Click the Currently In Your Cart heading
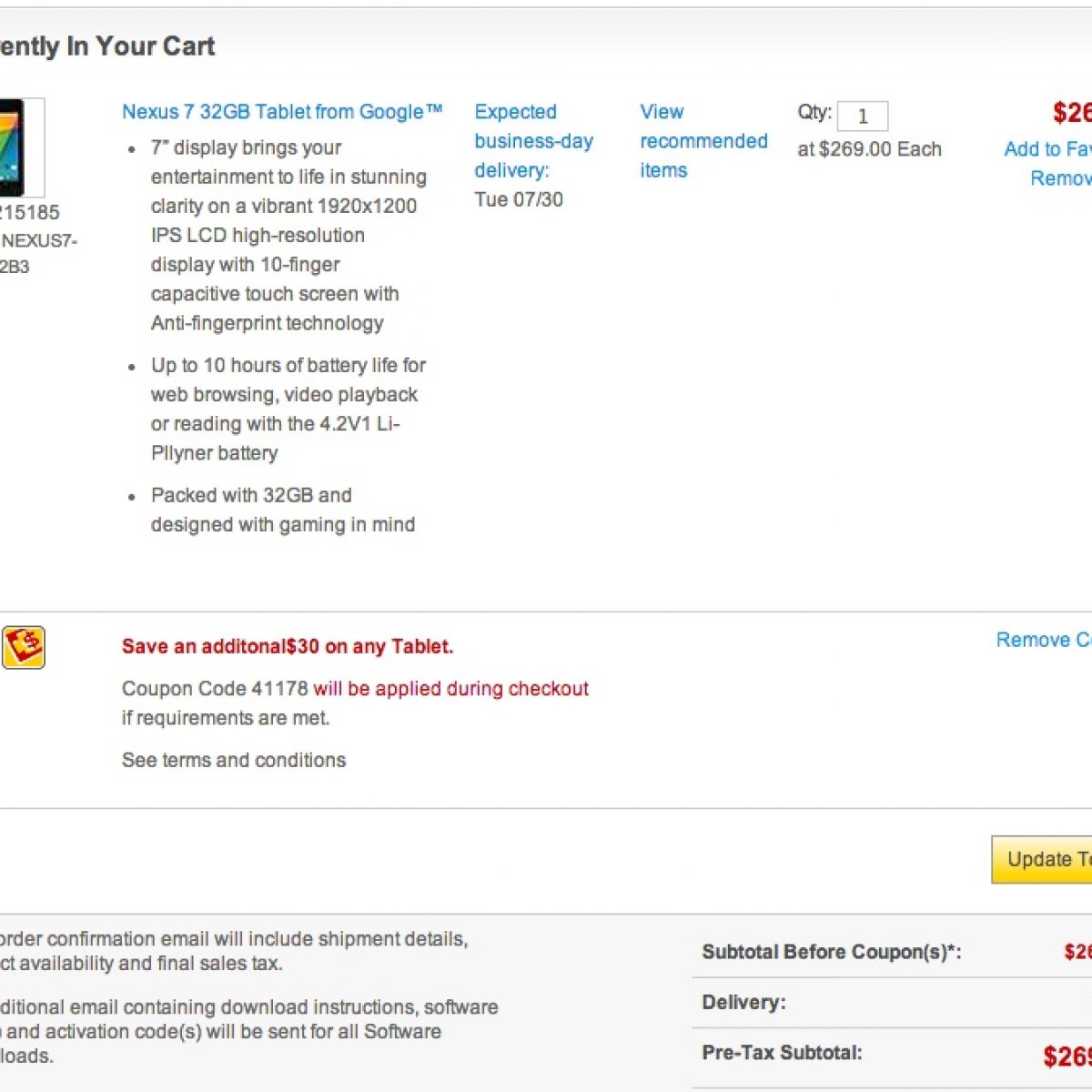The width and height of the screenshot is (1092, 1092). [106, 46]
